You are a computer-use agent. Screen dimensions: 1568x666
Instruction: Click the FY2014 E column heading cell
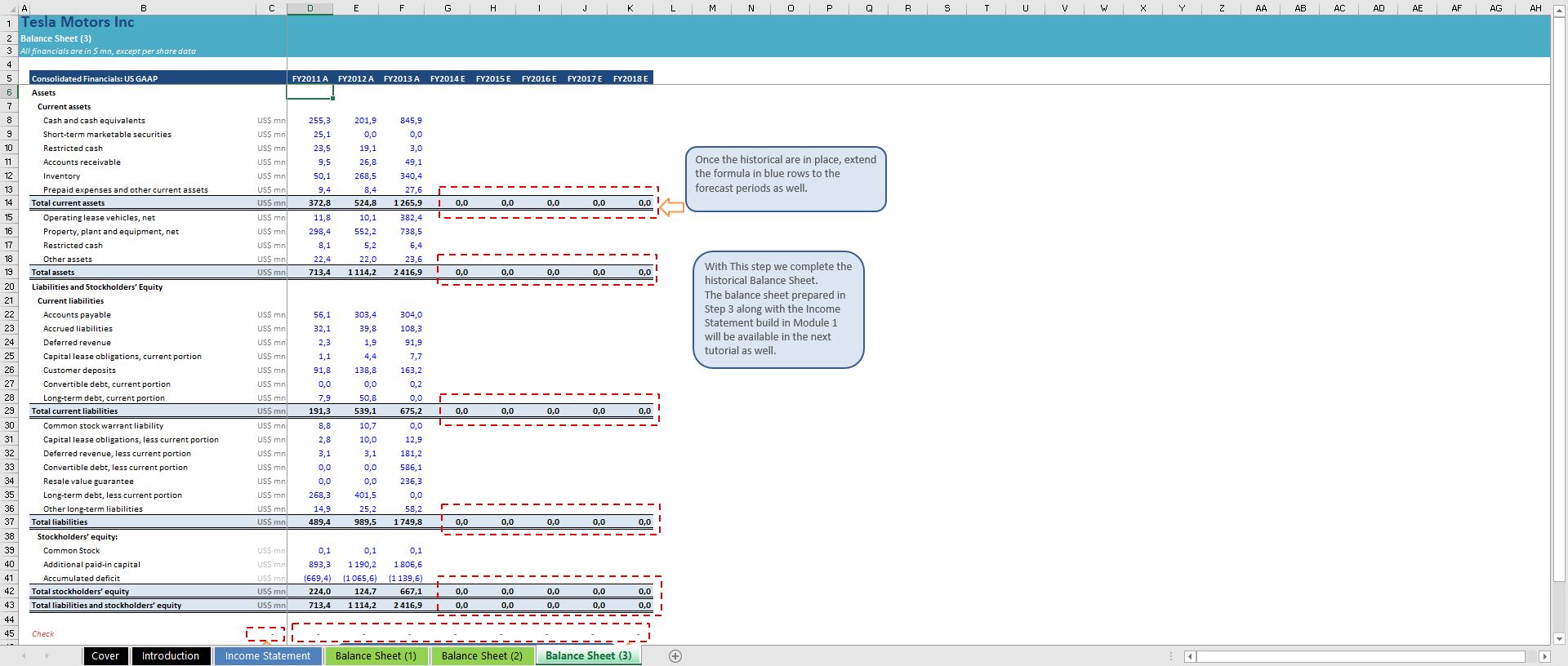click(448, 78)
